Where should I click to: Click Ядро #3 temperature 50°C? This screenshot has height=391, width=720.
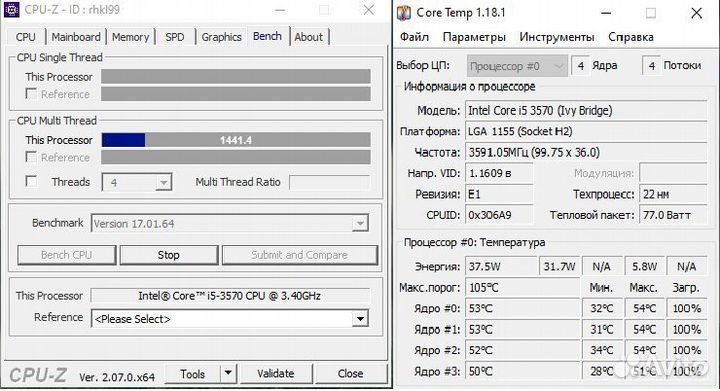pyautogui.click(x=523, y=371)
